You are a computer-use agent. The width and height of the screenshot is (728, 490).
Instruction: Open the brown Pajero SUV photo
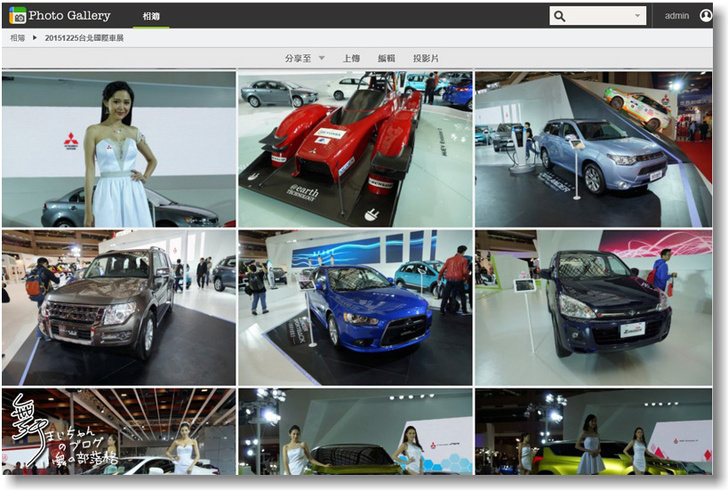tap(119, 308)
